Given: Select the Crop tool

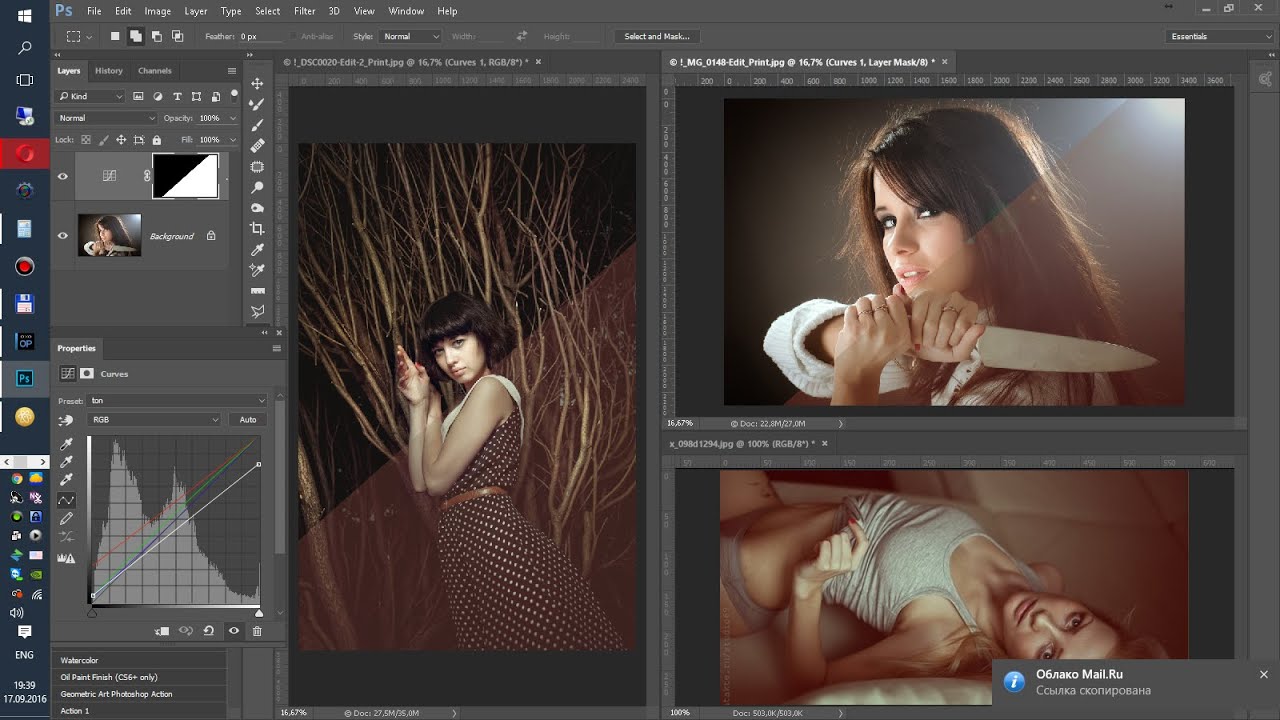Looking at the screenshot, I should point(257,228).
